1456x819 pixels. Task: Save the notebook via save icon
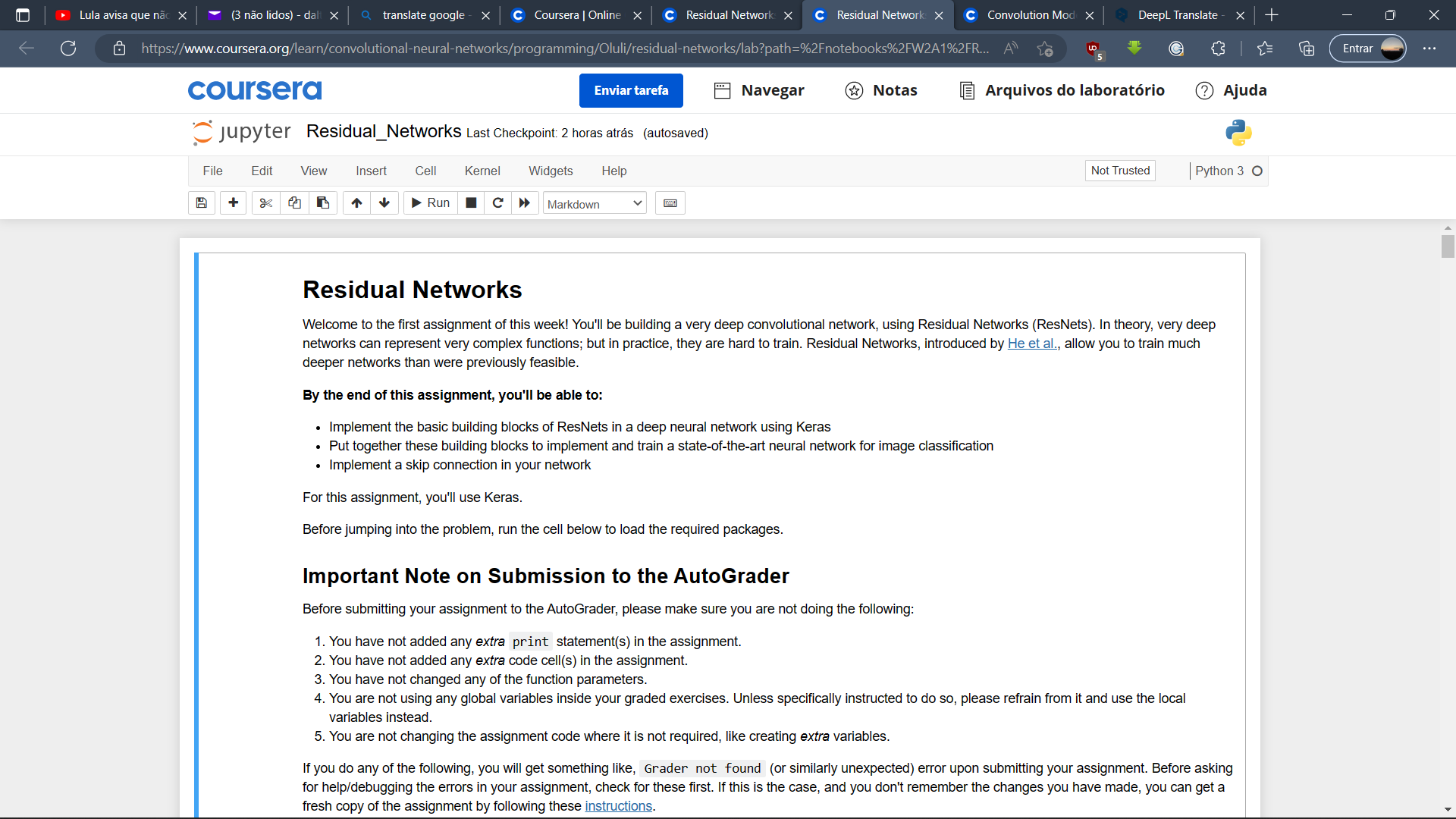201,202
